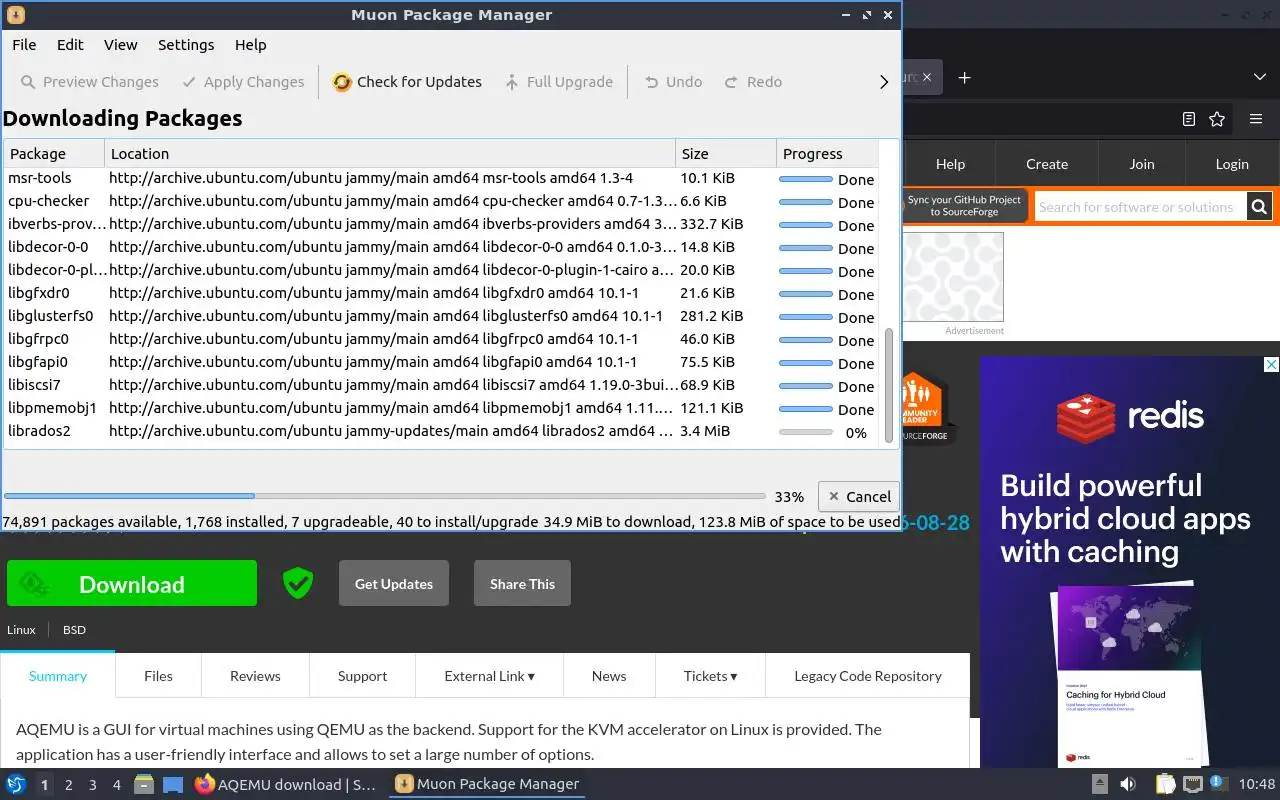
Task: Click Sync your GitHub Project to SourceForge
Action: [x=964, y=206]
